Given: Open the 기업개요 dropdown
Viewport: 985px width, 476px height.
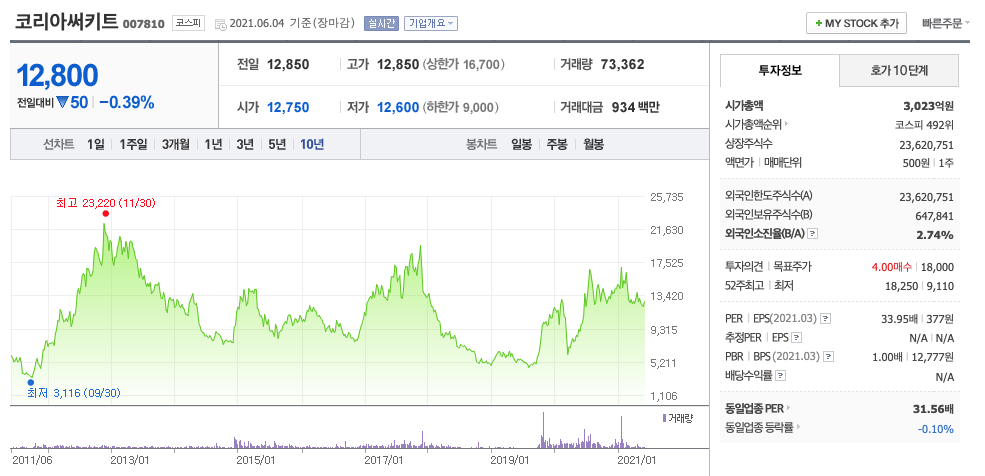Looking at the screenshot, I should (431, 23).
